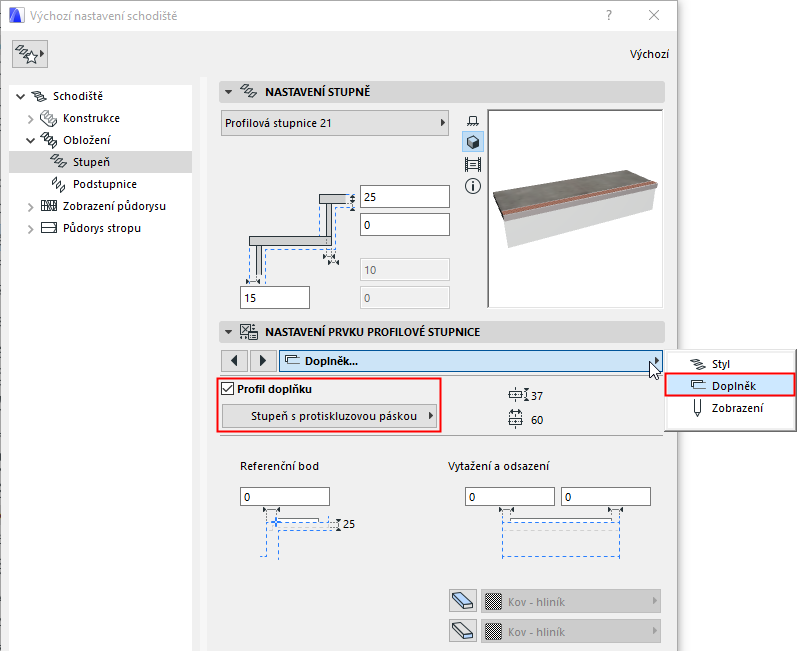The width and height of the screenshot is (798, 651).
Task: Click the profile tread settings panel icon
Action: [249, 332]
